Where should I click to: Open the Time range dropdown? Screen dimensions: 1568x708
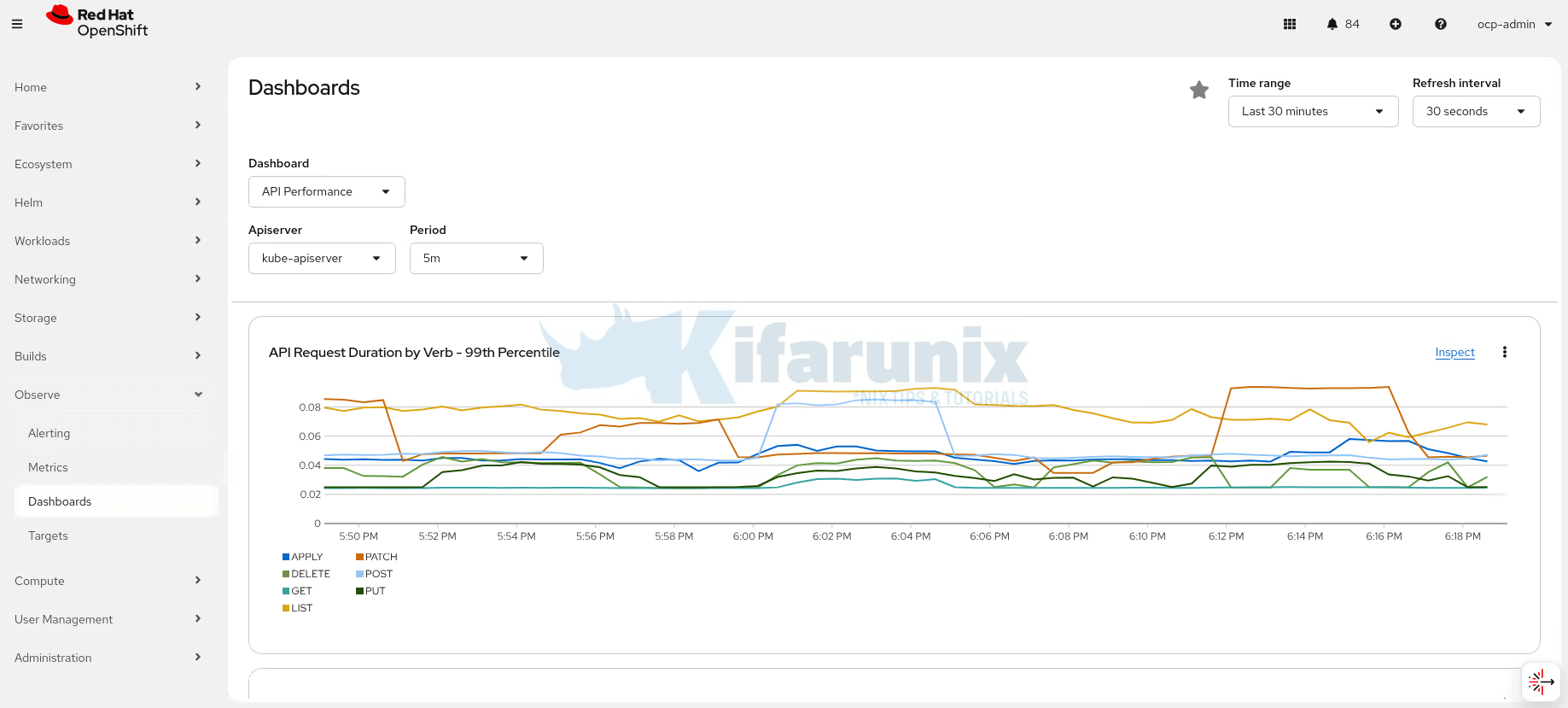1313,111
